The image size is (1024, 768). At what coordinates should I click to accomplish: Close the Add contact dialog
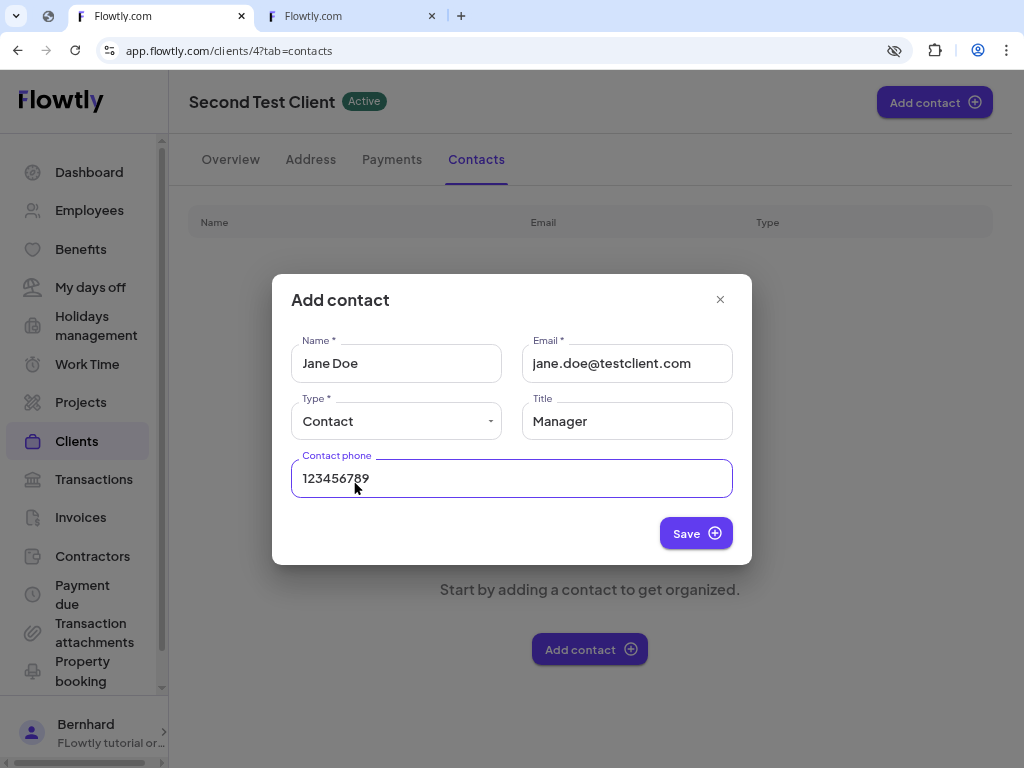click(x=720, y=299)
